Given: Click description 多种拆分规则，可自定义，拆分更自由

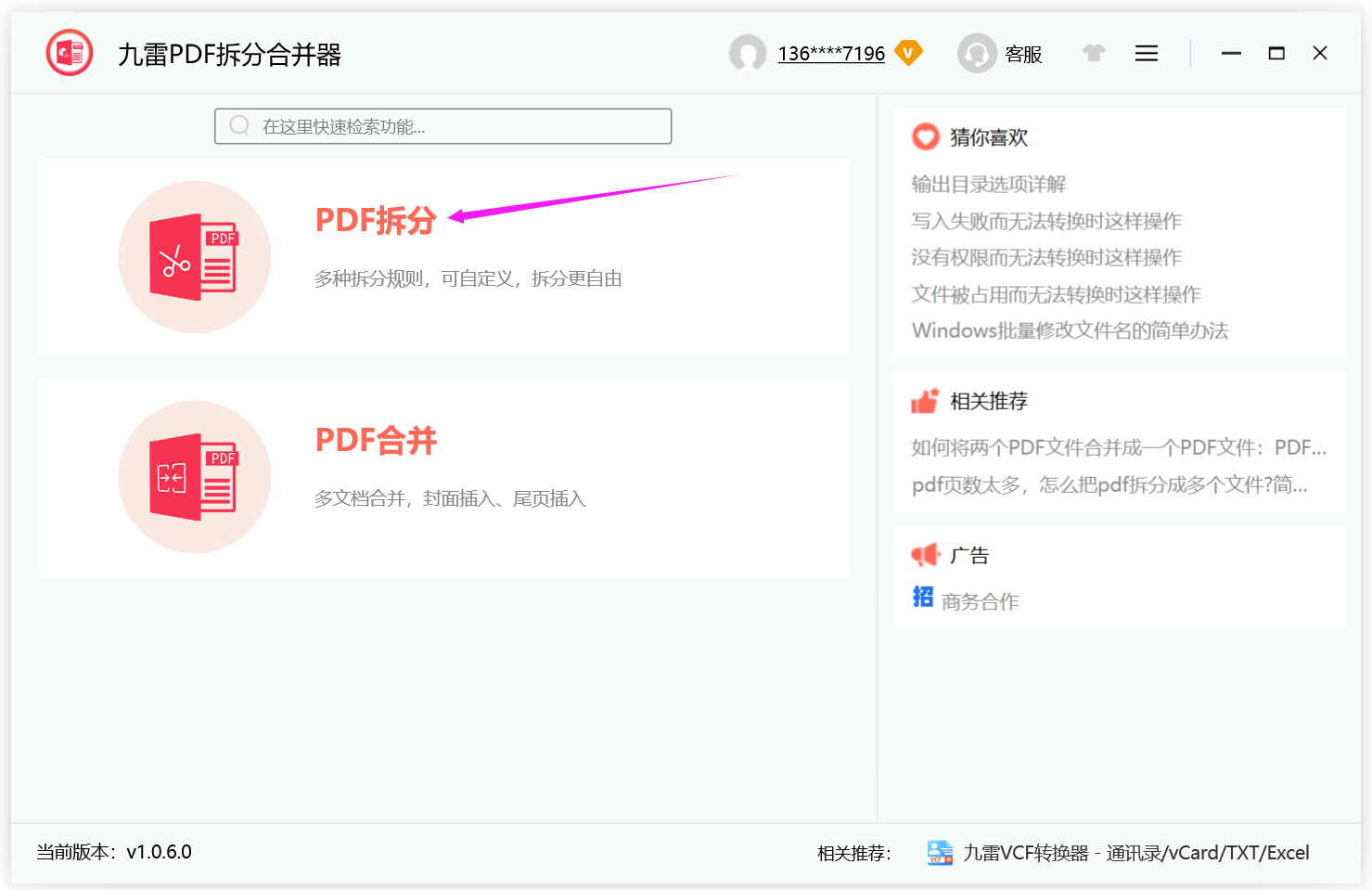Looking at the screenshot, I should [468, 278].
